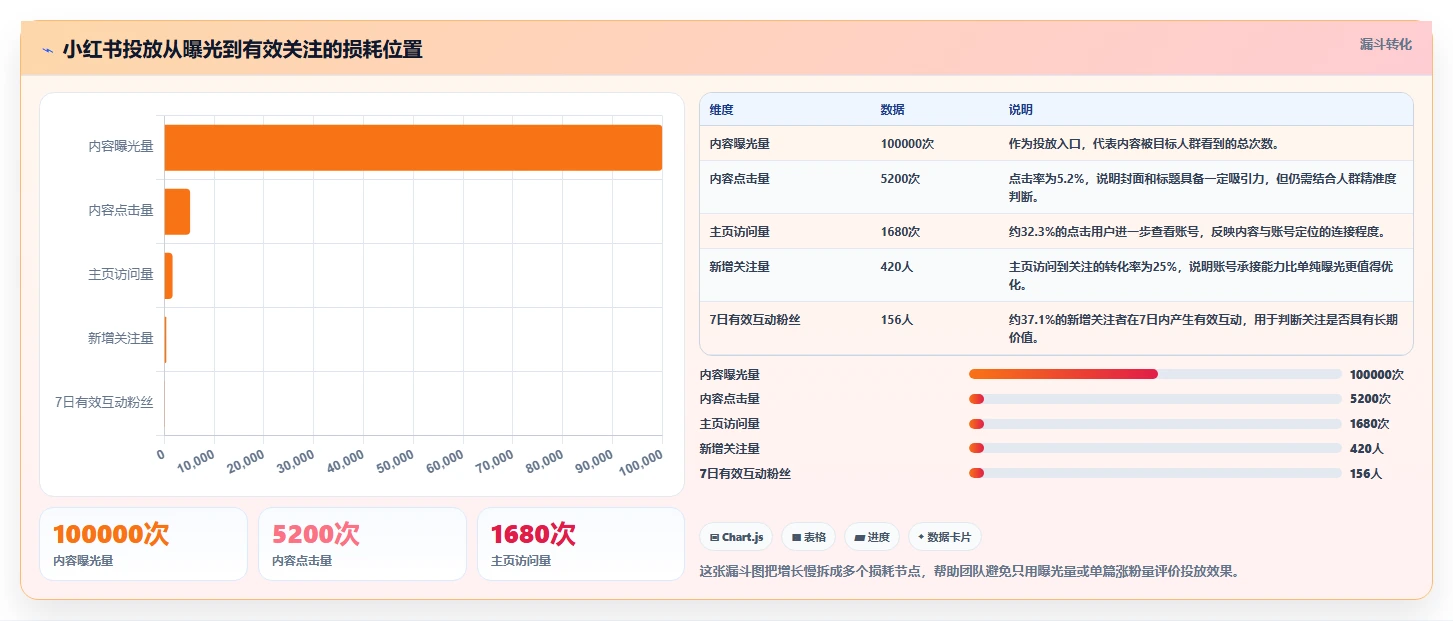
Task: Click x-axis tick label 100,000
Action: point(641,462)
